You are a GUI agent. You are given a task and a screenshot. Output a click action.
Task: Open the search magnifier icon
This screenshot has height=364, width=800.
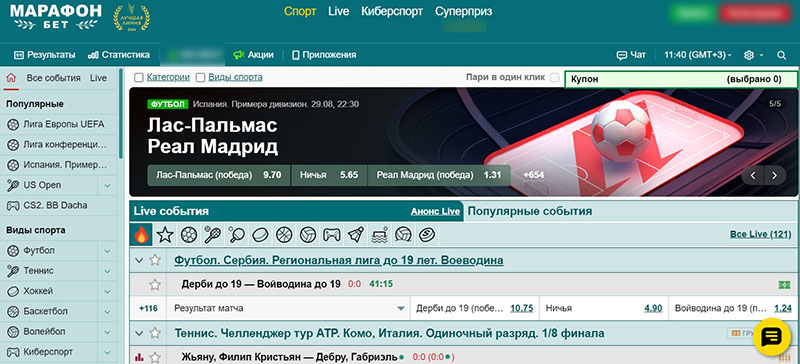pyautogui.click(x=781, y=55)
